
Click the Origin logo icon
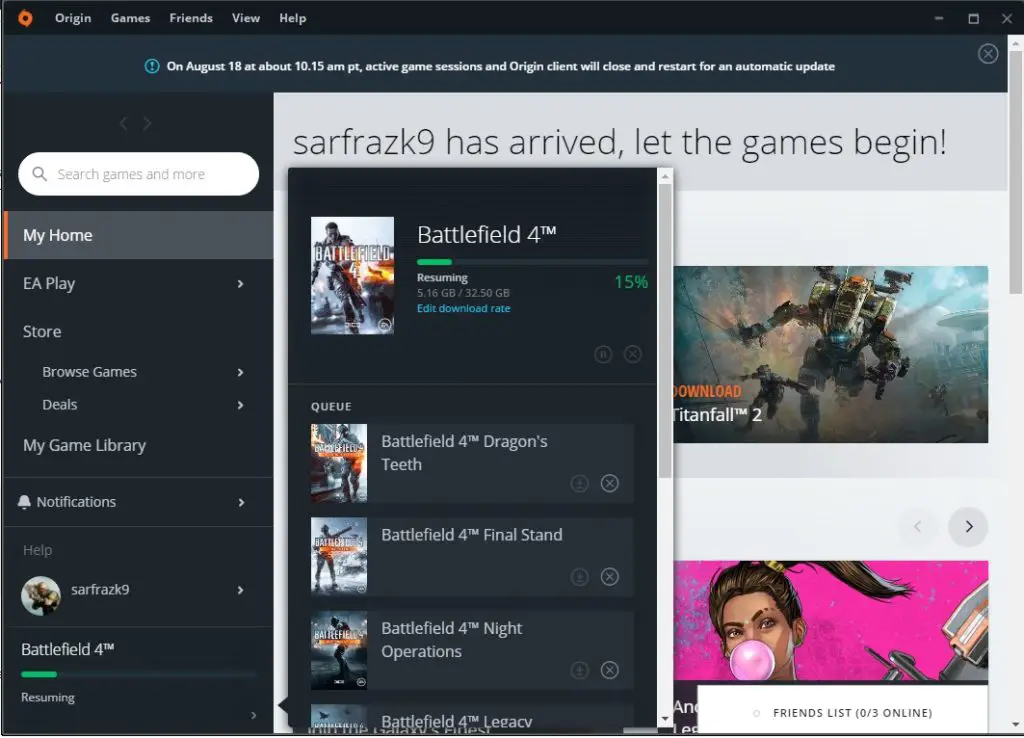click(25, 18)
